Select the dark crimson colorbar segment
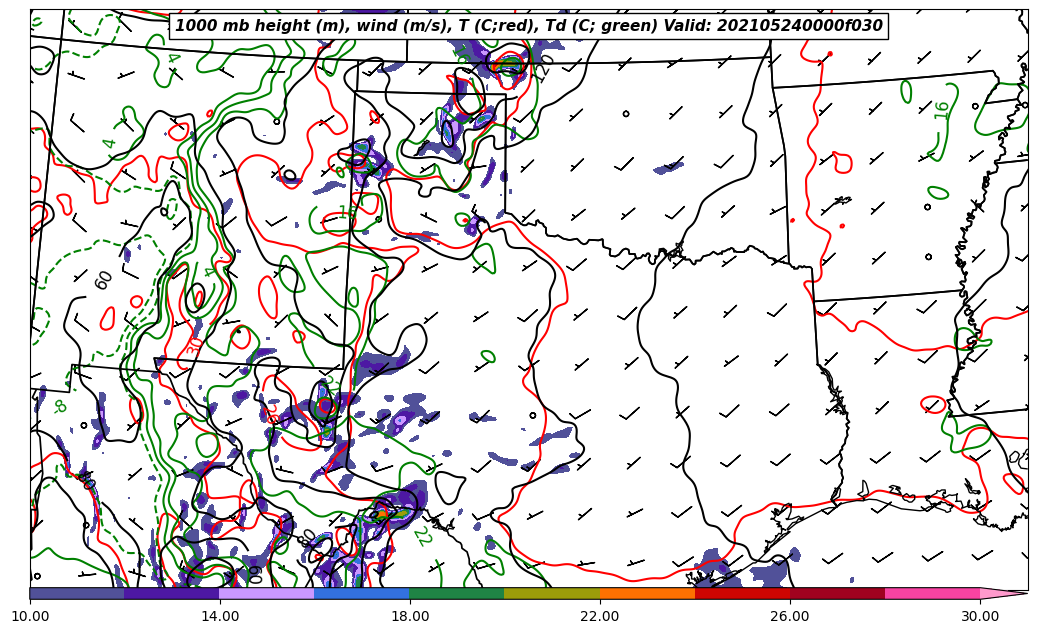Viewport: 1037px width, 633px height. pos(837,593)
